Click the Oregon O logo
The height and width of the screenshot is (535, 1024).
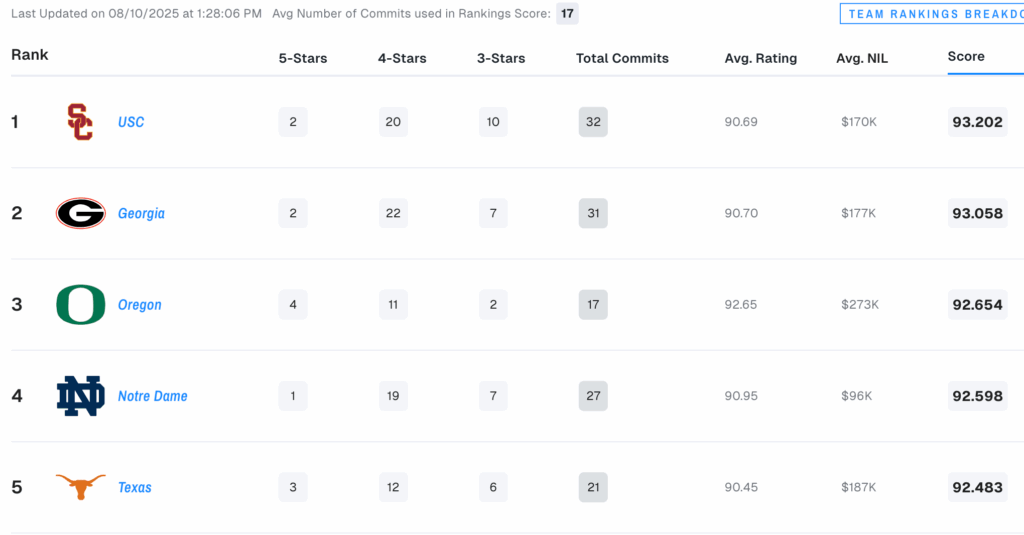click(x=80, y=304)
